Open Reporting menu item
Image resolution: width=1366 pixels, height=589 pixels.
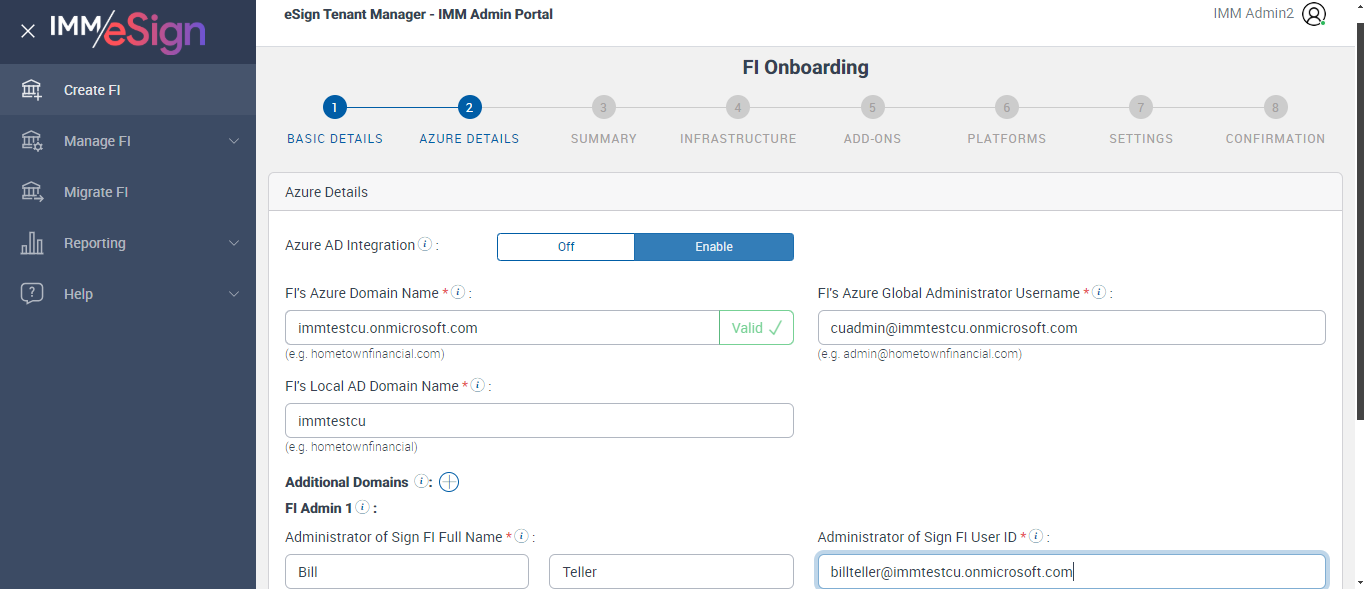(128, 243)
